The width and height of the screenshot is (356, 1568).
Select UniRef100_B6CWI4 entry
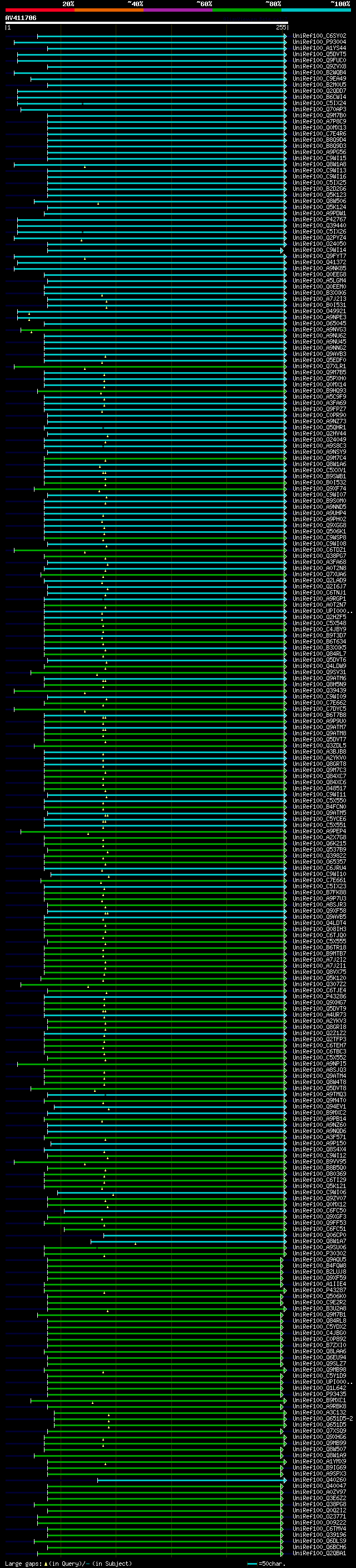[x=319, y=97]
